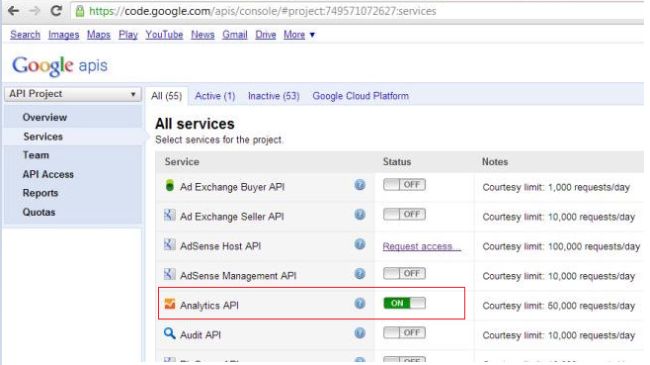Click the Analytics API name
Viewport: 650px width, 365px height.
pos(209,305)
